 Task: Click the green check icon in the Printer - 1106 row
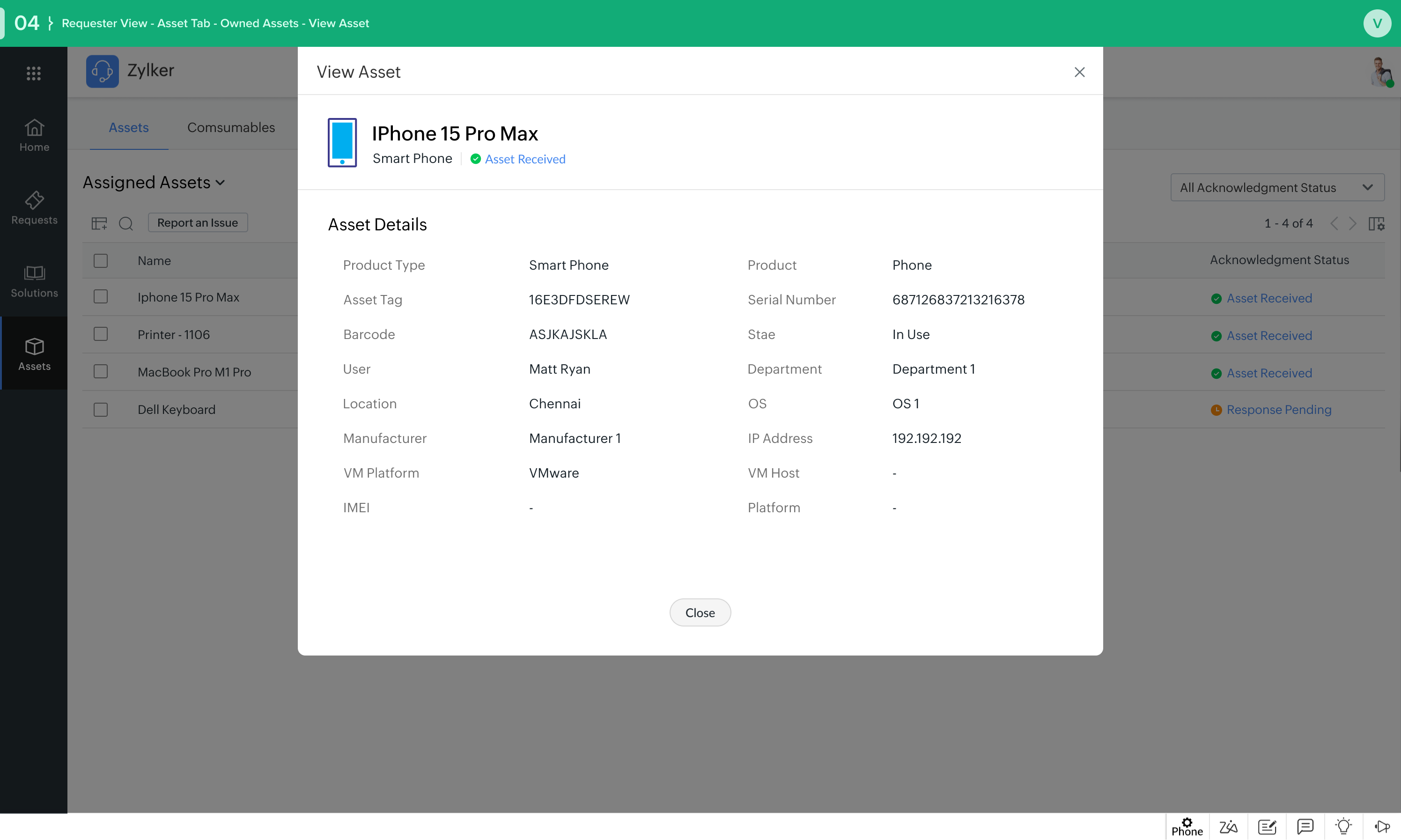click(x=1216, y=336)
